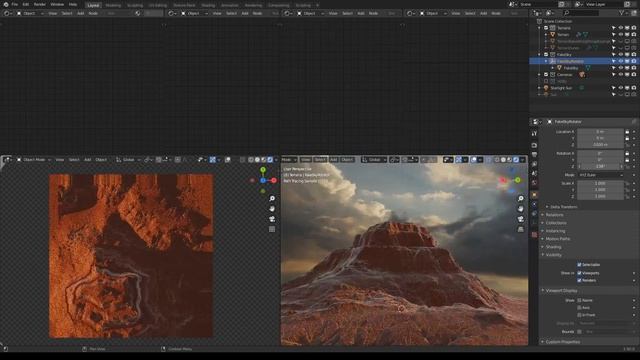Collapse Viewport Display panel
The image size is (640, 360).
click(x=561, y=291)
